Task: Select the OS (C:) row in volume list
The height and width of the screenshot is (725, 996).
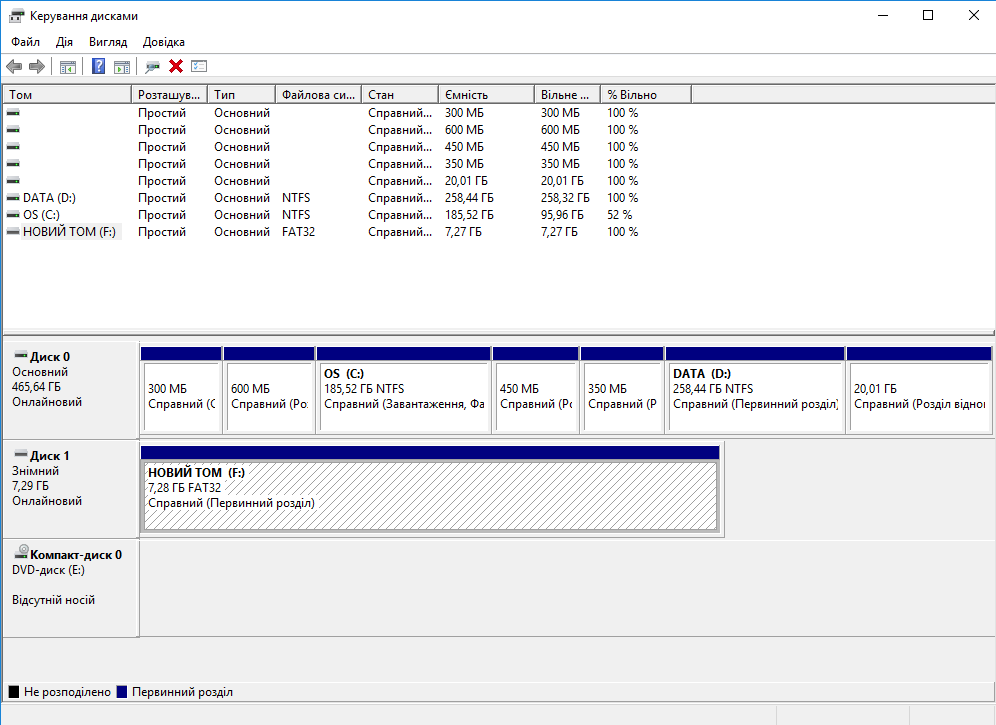Action: coord(40,215)
